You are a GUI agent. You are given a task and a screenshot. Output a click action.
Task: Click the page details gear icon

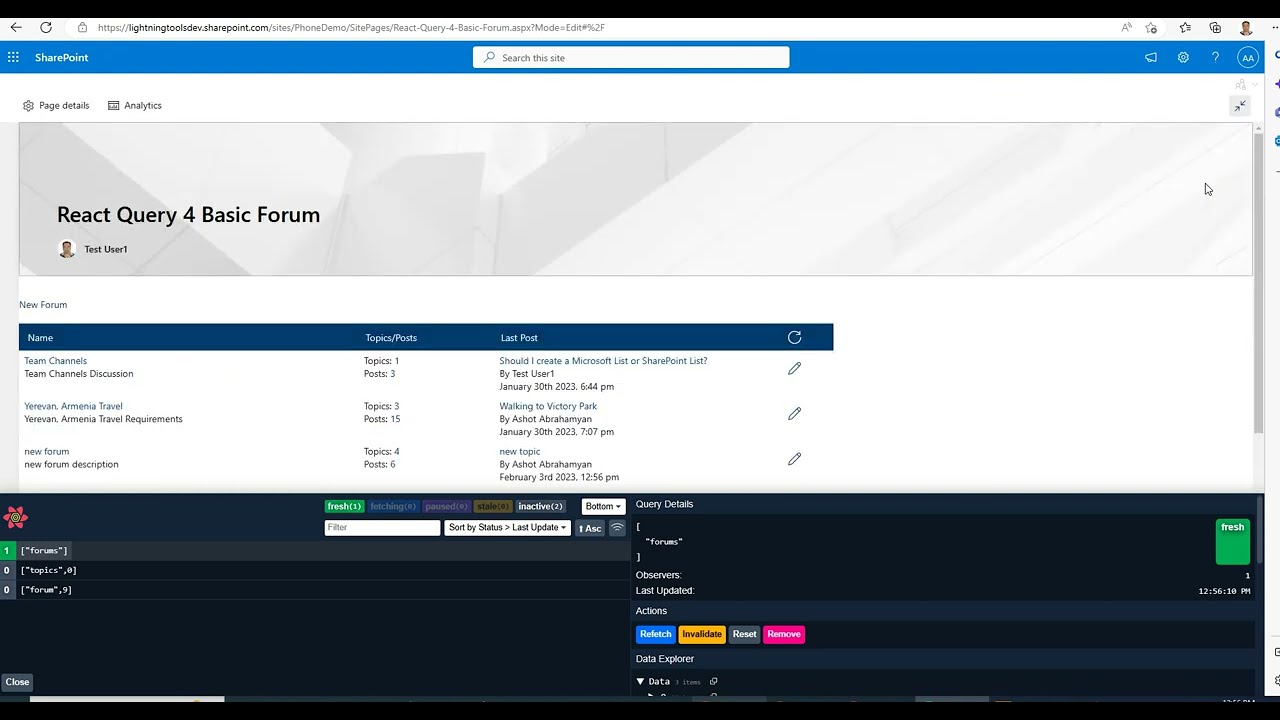click(x=28, y=105)
